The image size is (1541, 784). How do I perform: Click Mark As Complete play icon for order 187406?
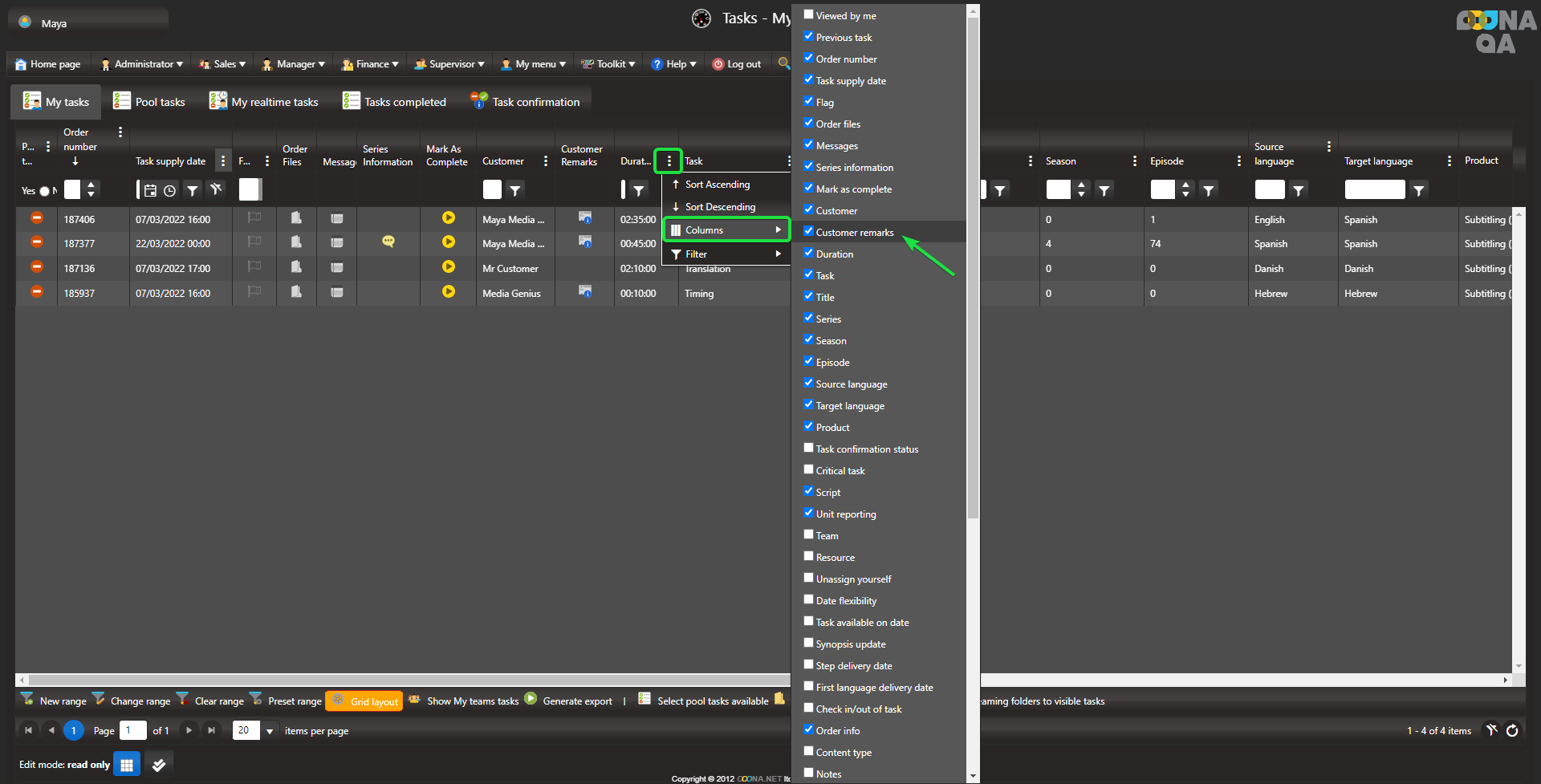[448, 218]
